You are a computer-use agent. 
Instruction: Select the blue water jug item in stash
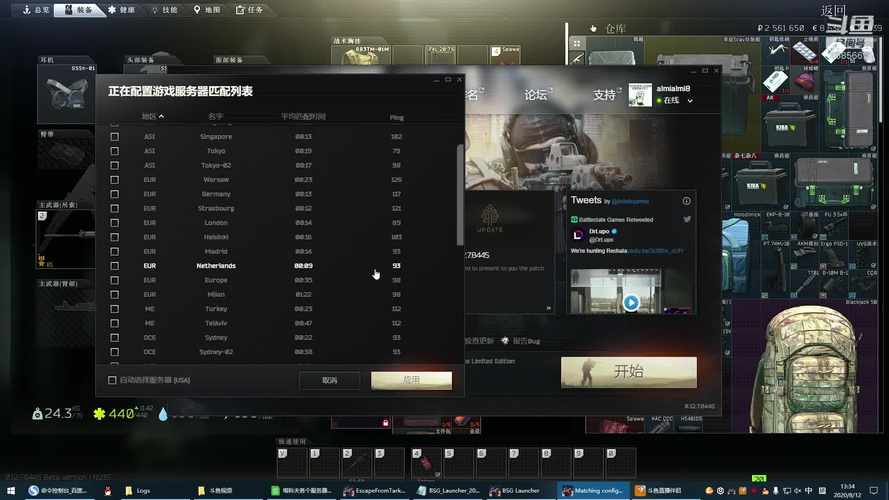735,256
